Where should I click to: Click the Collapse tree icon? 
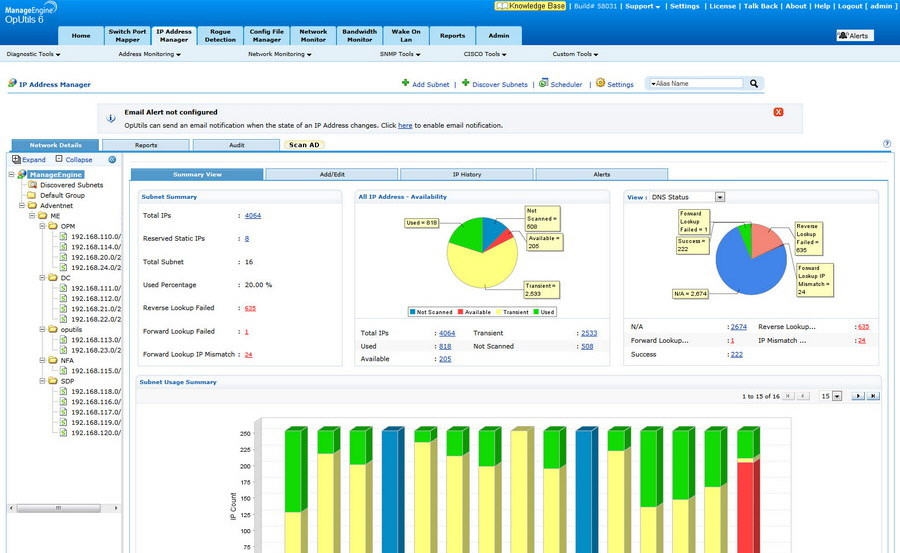click(59, 160)
